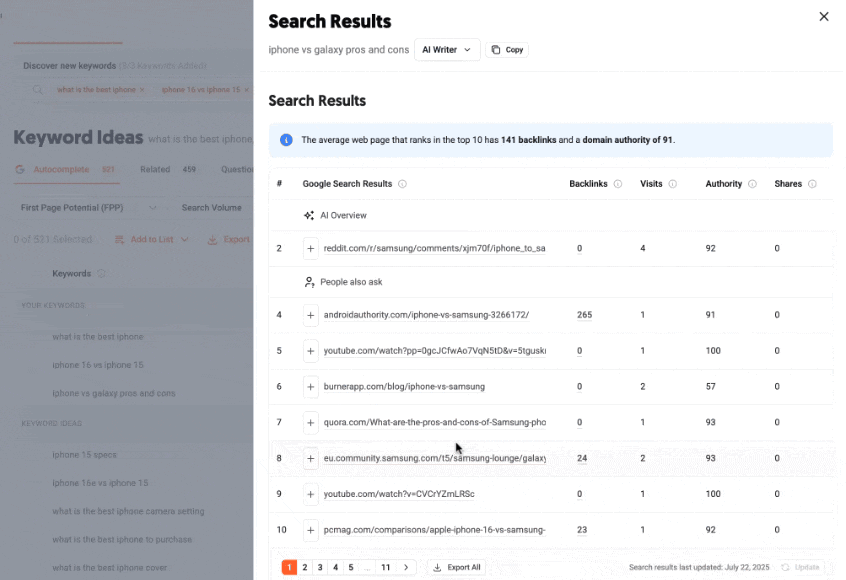Screen dimensions: 846x580
Task: Click Export button in background page
Action: 229,240
